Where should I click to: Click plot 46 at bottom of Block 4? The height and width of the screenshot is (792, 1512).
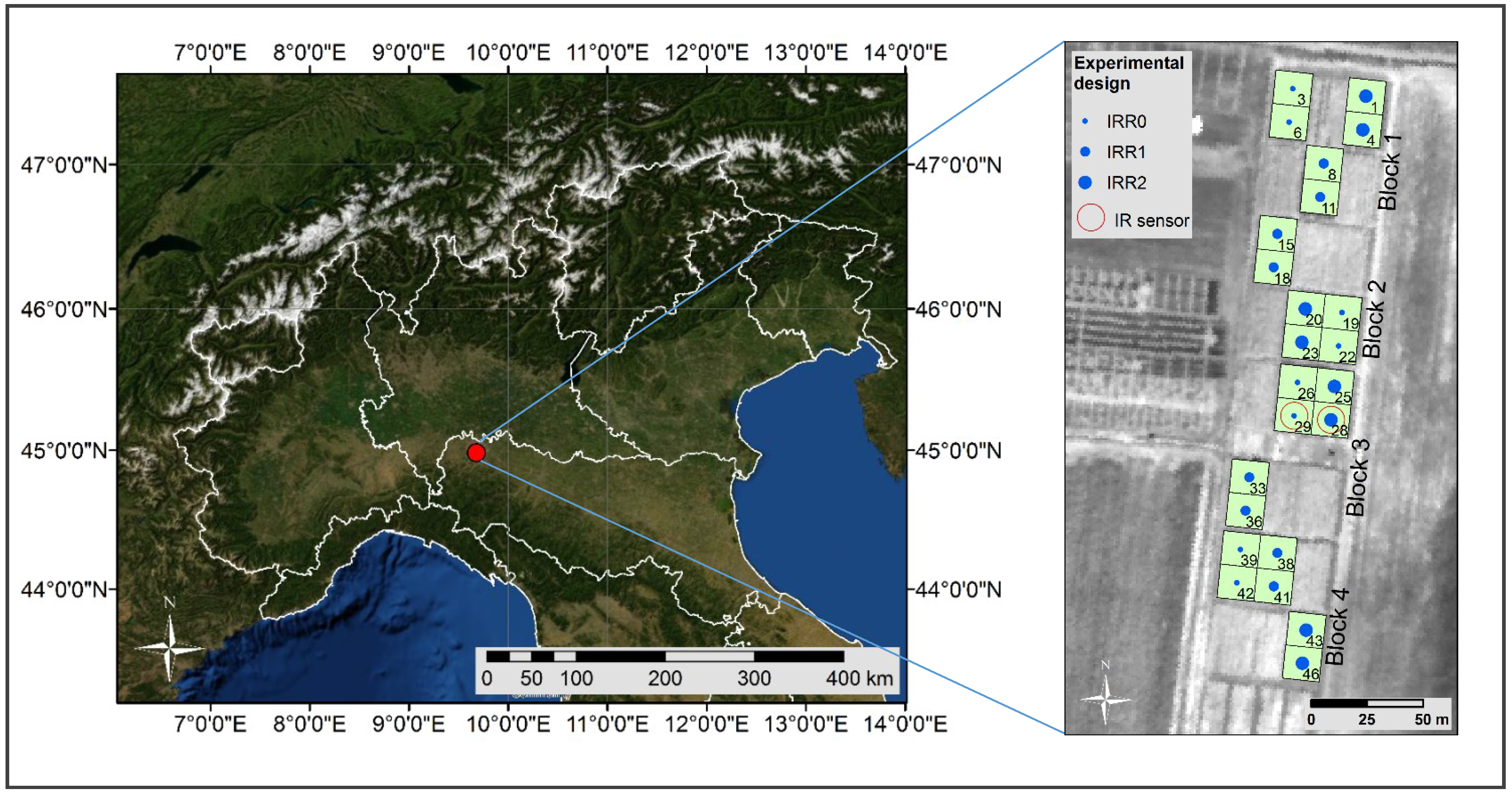coord(1303,664)
